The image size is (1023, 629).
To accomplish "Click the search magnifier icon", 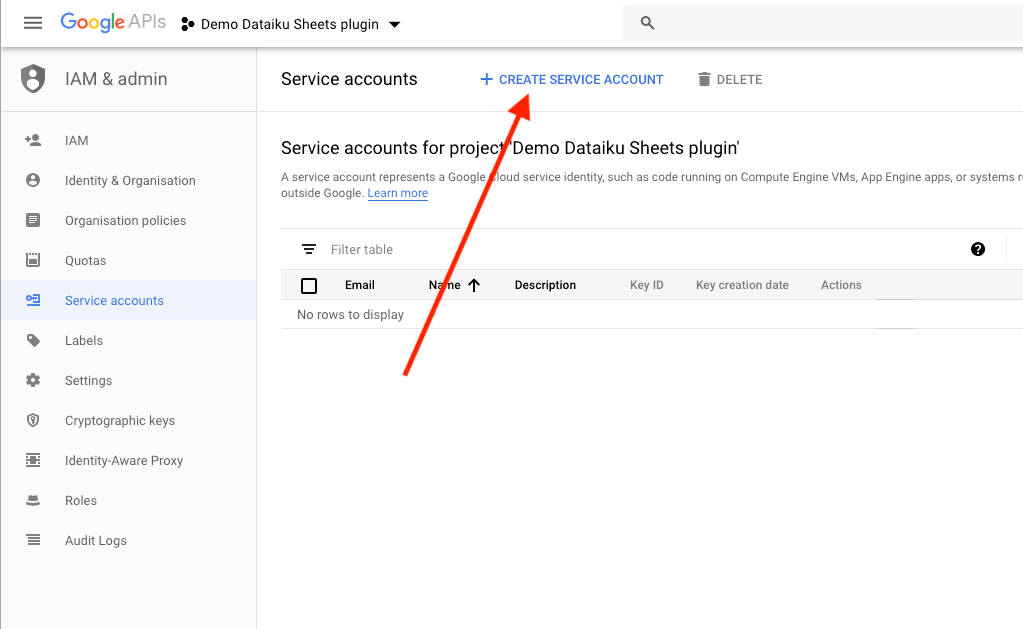I will 647,23.
